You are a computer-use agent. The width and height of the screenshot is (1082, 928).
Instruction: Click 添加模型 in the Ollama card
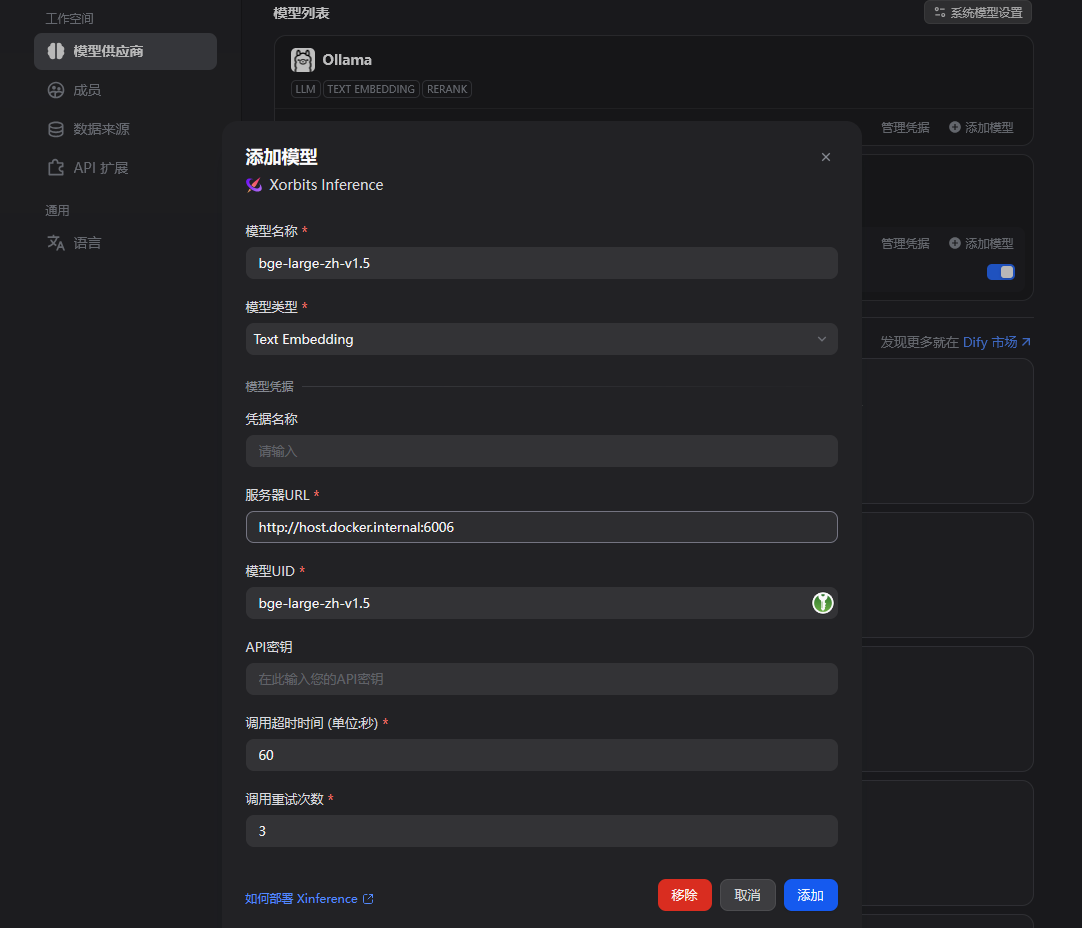coord(981,128)
